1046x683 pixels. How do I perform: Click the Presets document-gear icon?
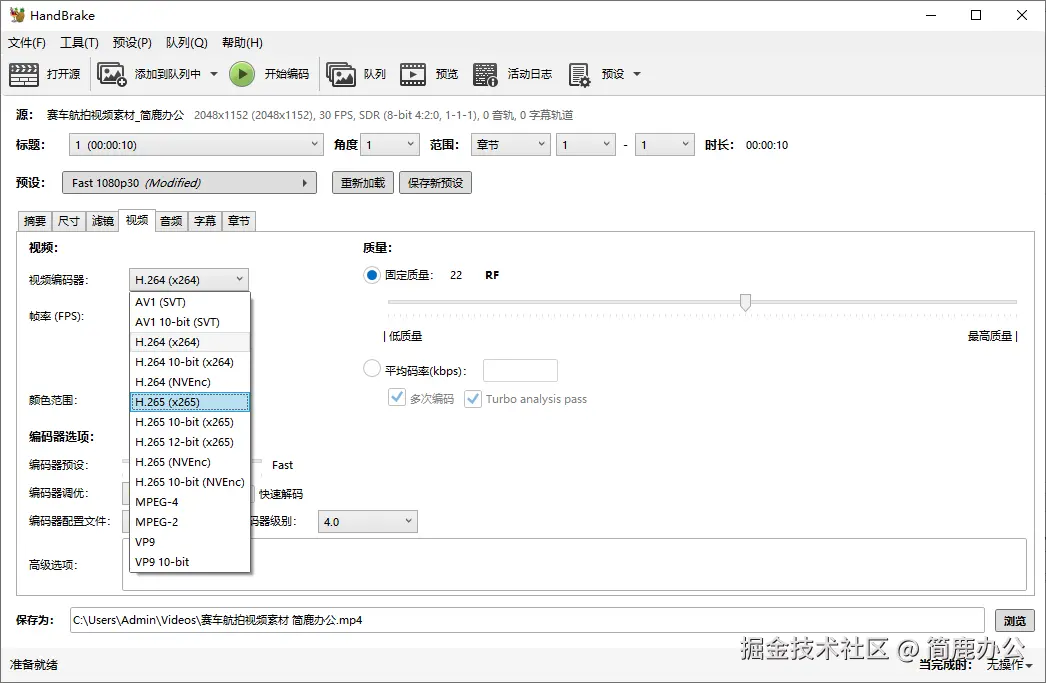click(x=579, y=75)
